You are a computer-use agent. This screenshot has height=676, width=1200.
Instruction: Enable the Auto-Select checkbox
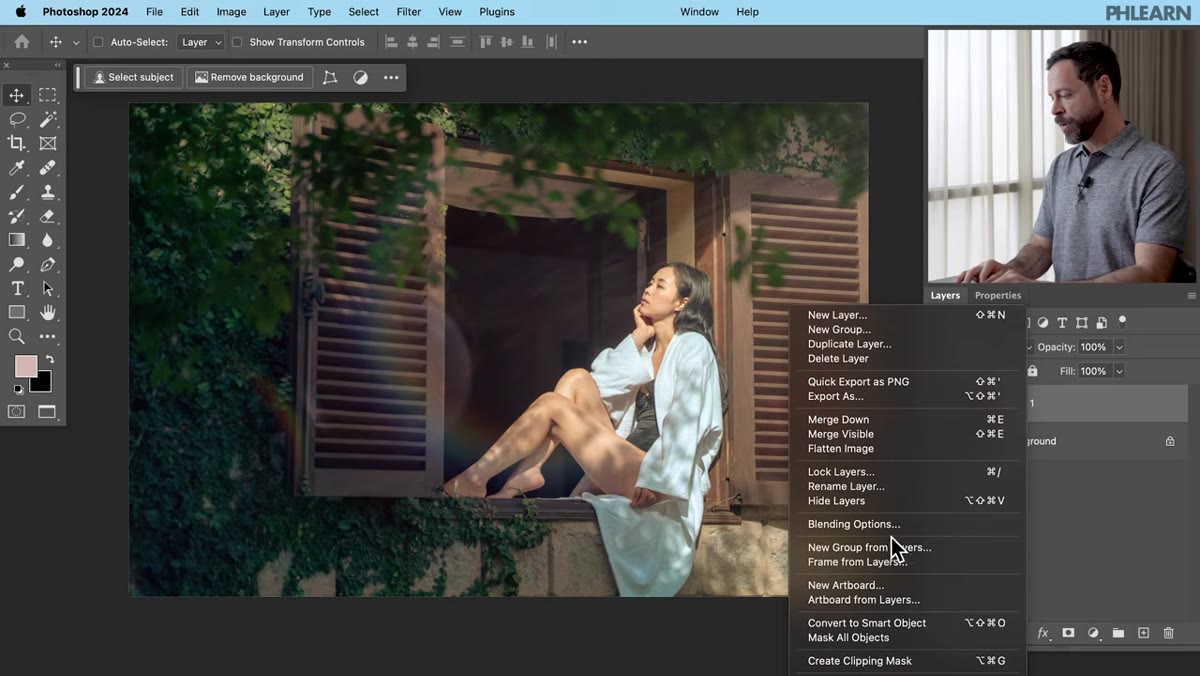[98, 42]
